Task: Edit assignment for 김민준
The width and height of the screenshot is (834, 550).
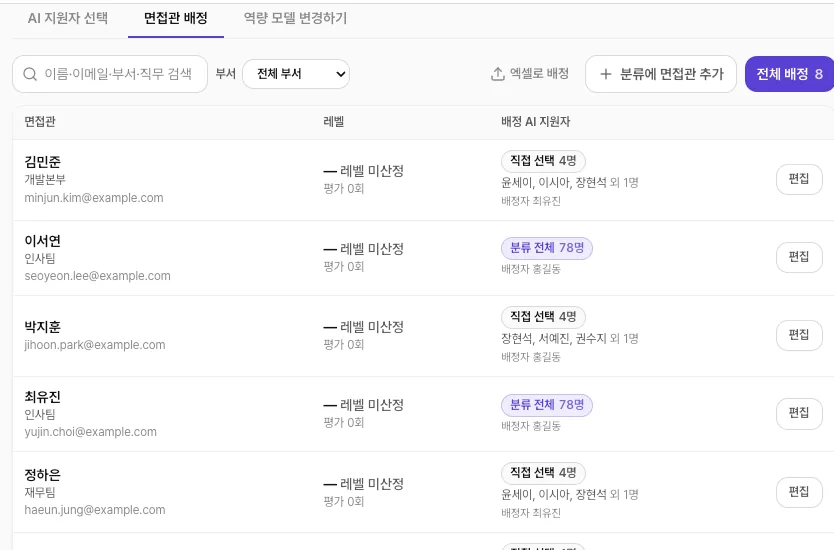Action: tap(799, 179)
